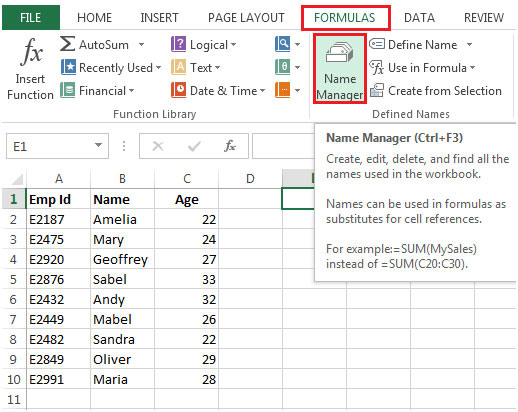Expand the Date & Time dropdown arrow
This screenshot has height=412, width=518.
click(x=262, y=91)
